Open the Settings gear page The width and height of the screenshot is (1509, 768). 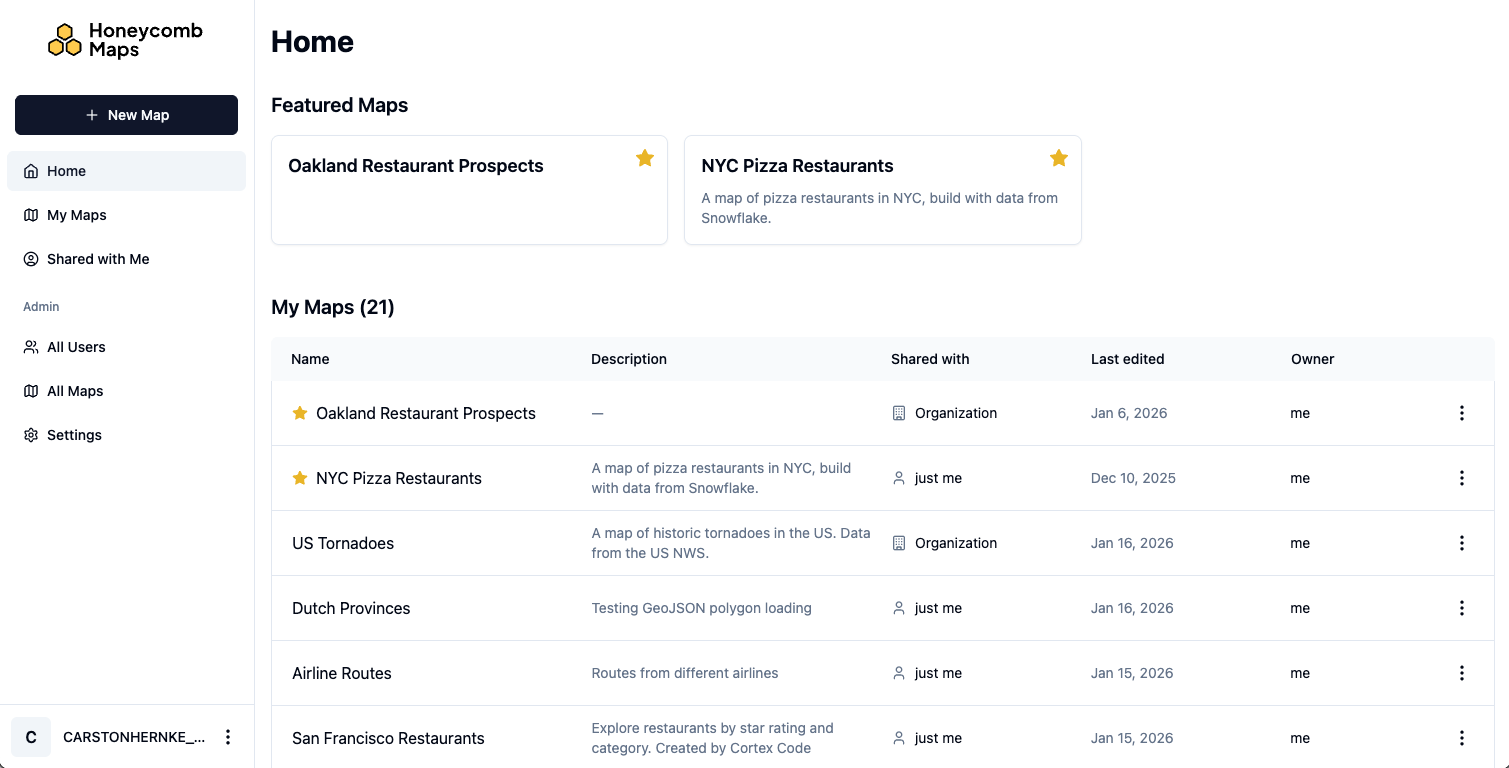pyautogui.click(x=74, y=435)
